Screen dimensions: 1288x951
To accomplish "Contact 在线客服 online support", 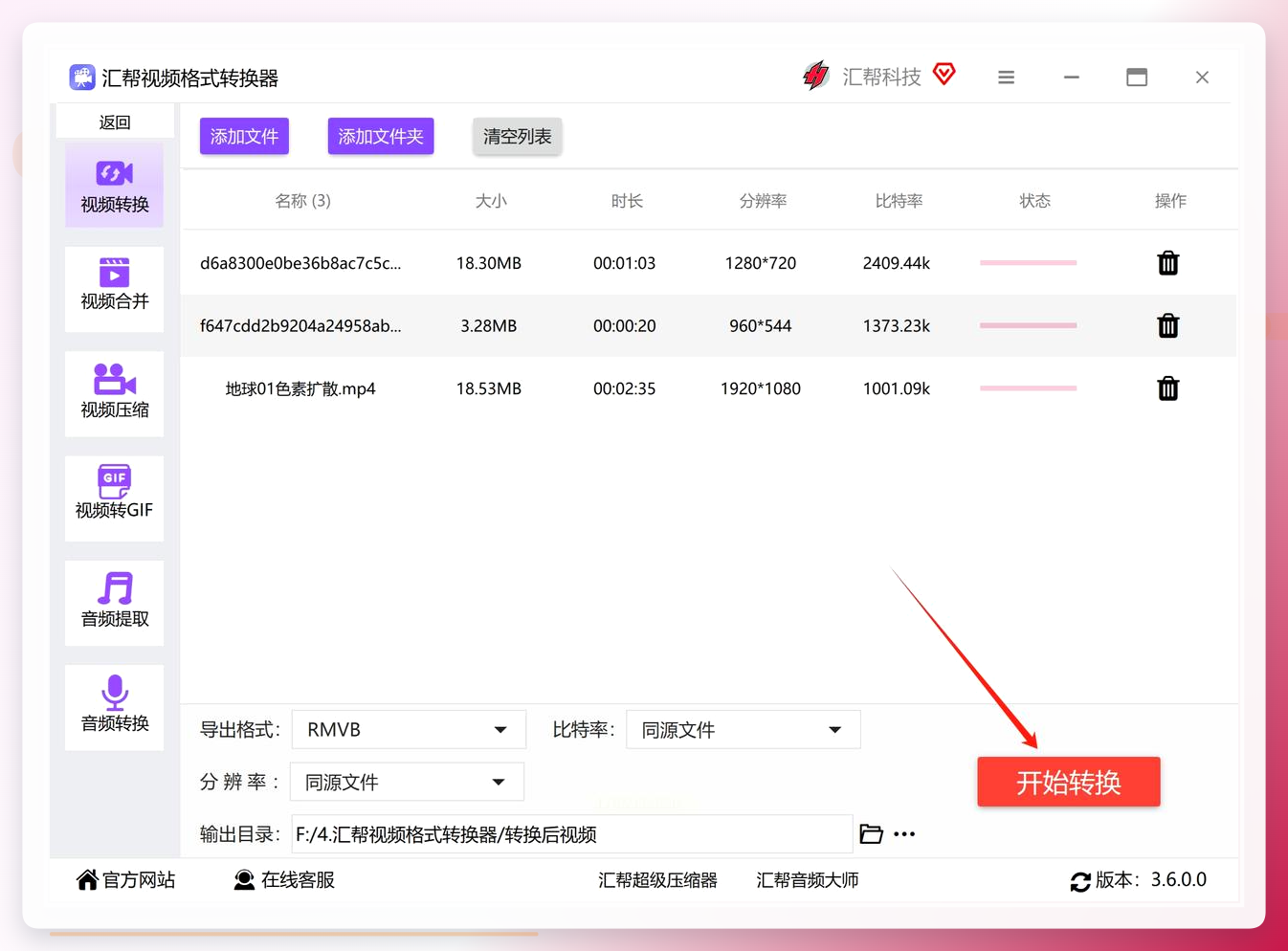I will (284, 880).
